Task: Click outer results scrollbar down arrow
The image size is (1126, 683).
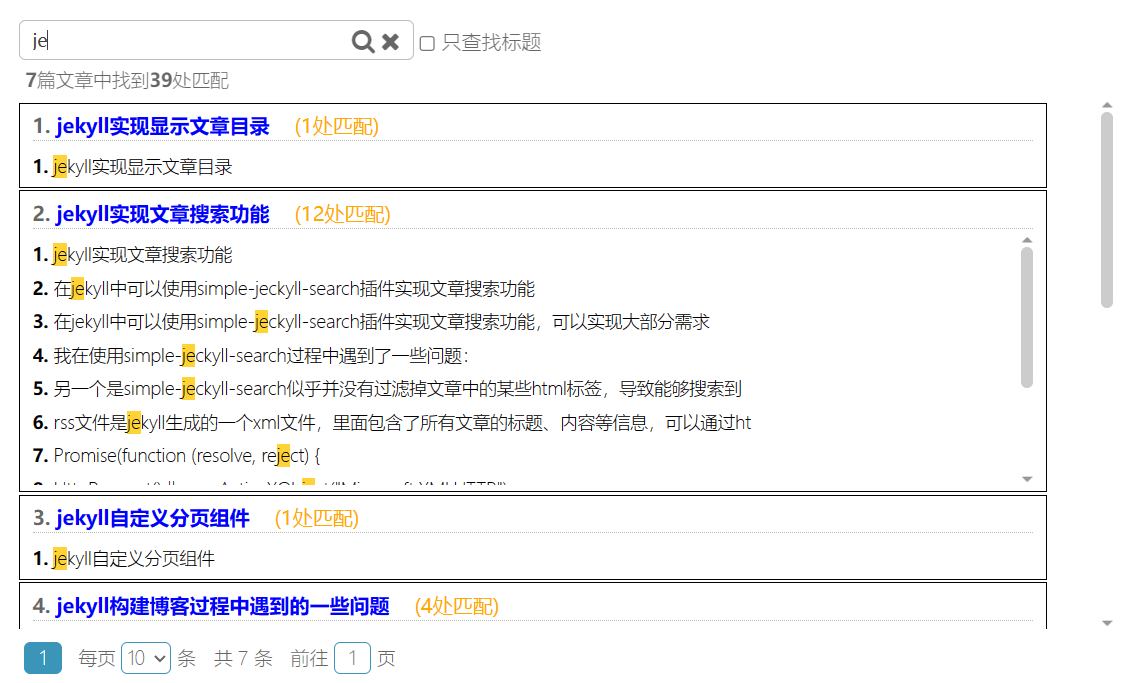Action: pos(1107,623)
